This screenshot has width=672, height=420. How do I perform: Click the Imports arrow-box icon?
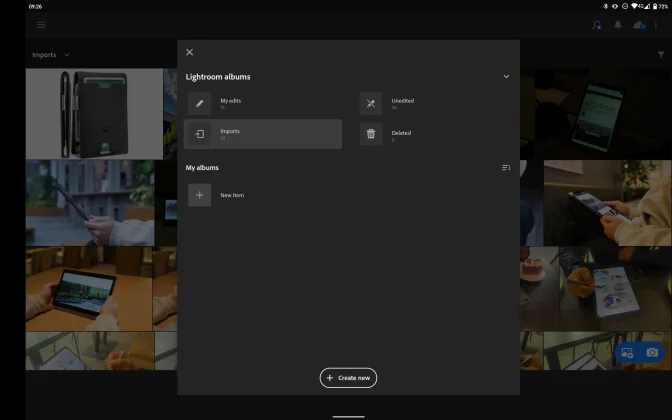point(199,134)
